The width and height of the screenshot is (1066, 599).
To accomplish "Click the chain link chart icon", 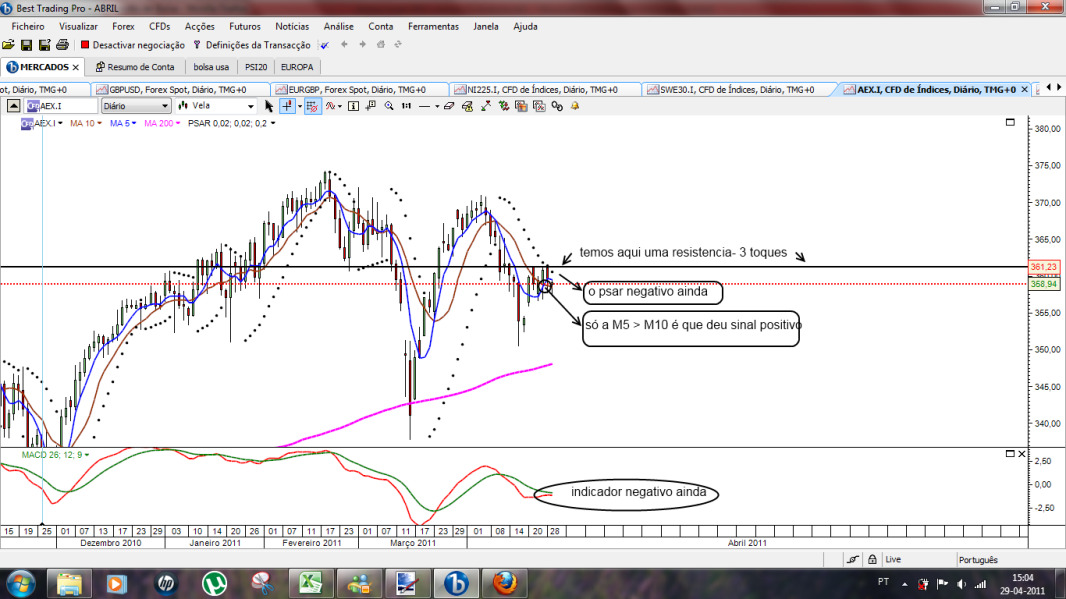I will (557, 106).
